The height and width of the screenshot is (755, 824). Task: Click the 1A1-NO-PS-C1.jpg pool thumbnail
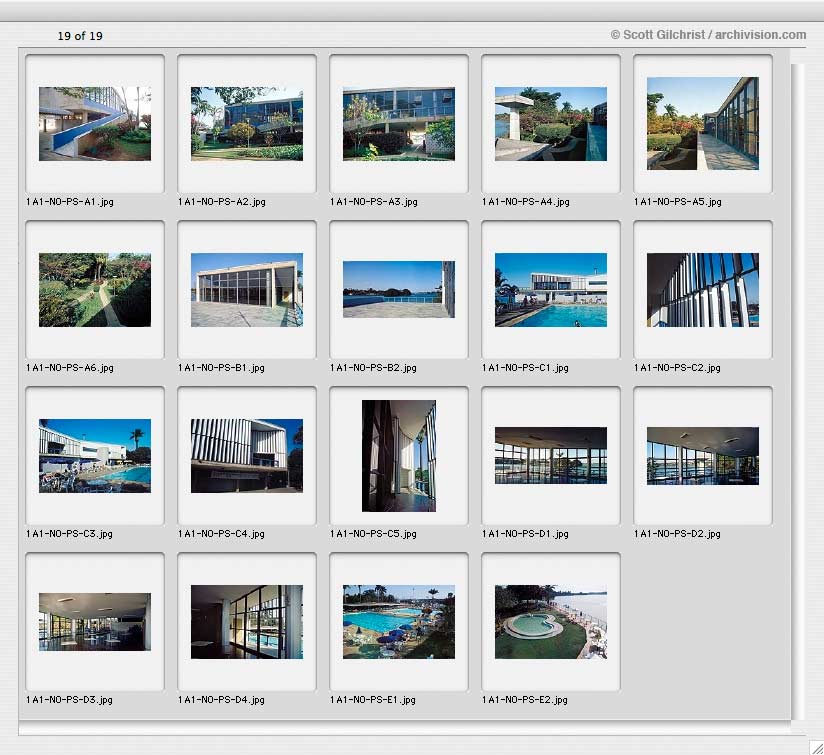551,290
